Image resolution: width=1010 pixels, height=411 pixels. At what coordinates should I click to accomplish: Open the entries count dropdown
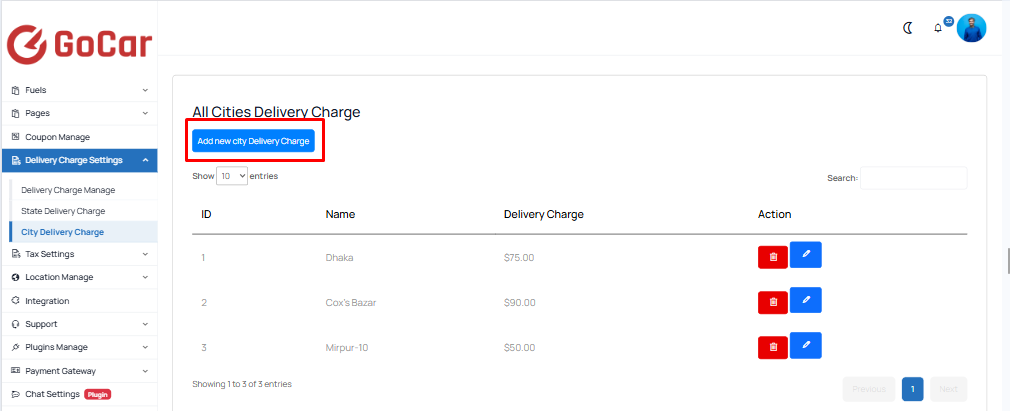click(x=232, y=176)
